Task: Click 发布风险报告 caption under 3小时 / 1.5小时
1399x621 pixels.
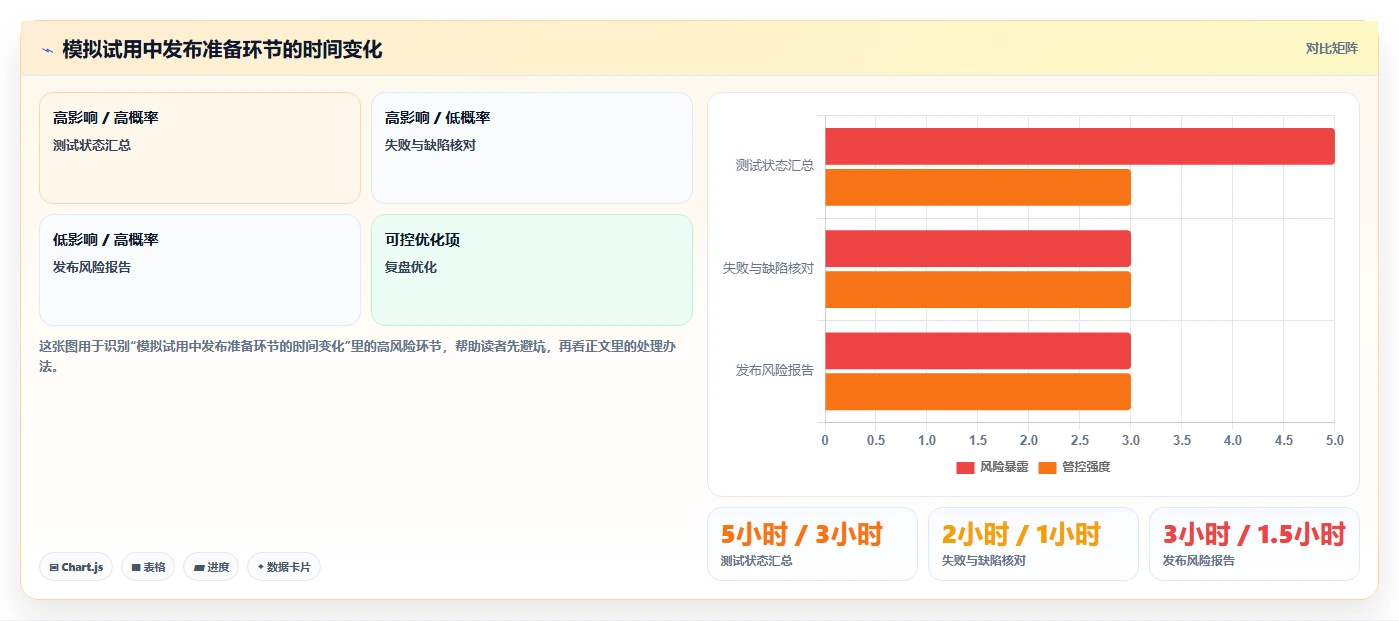Action: 1199,561
